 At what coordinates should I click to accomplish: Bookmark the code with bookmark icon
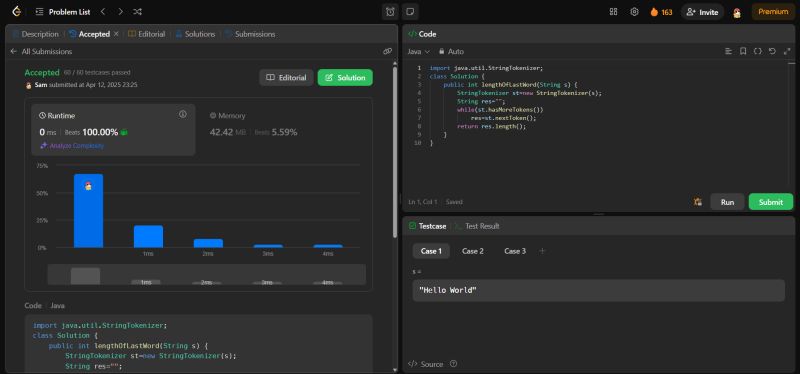[743, 51]
